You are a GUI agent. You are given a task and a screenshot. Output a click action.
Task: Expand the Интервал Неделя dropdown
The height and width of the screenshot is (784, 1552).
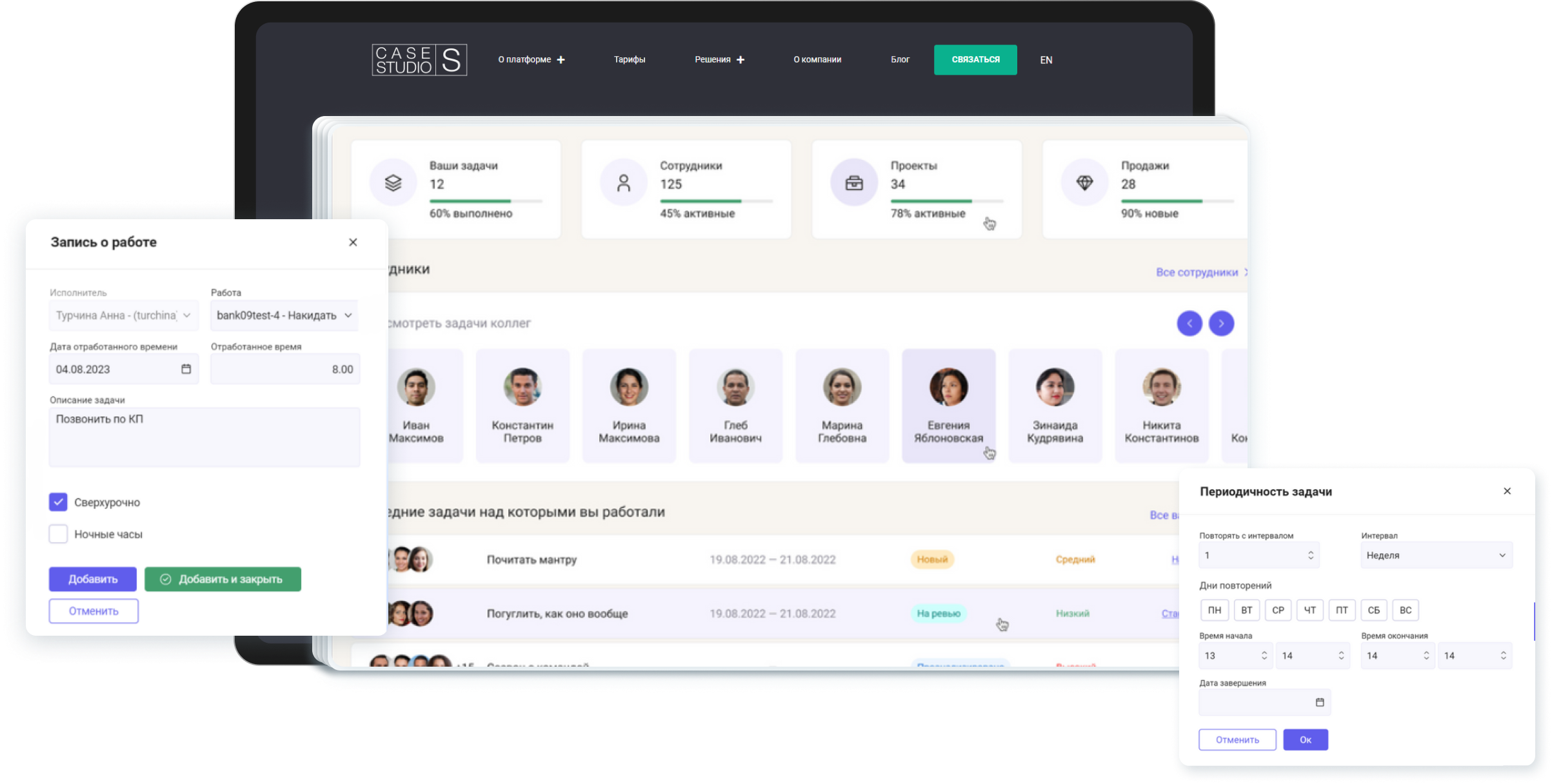click(x=1436, y=555)
